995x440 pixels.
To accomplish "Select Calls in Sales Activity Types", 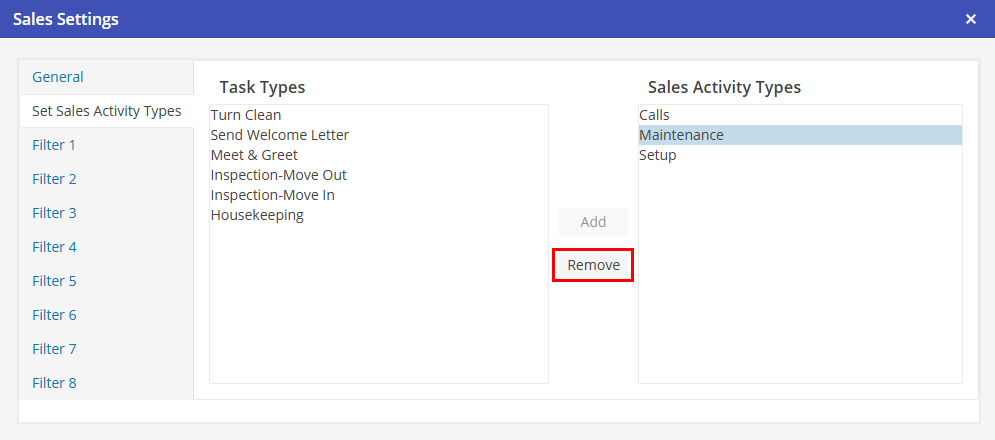I will pos(655,115).
